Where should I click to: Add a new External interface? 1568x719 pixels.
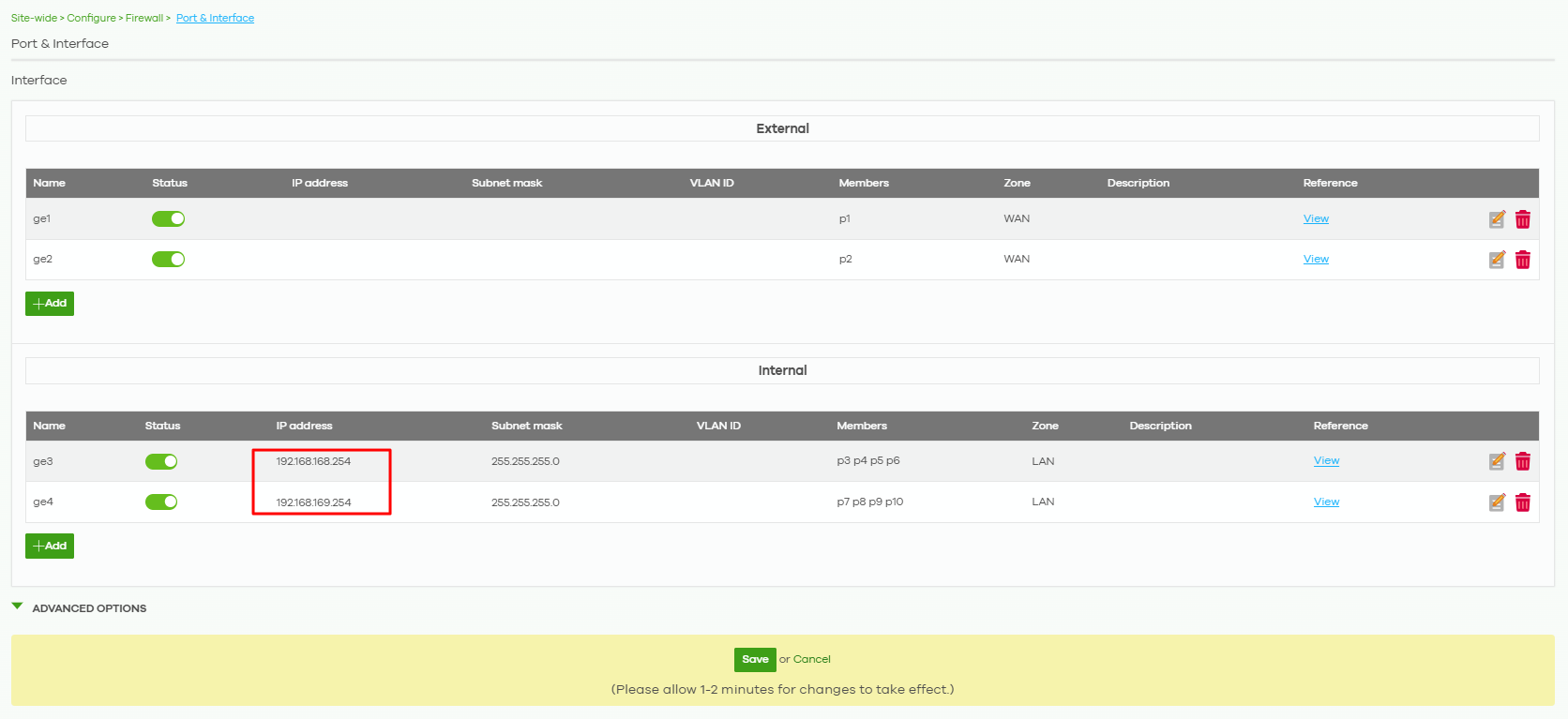coord(50,304)
